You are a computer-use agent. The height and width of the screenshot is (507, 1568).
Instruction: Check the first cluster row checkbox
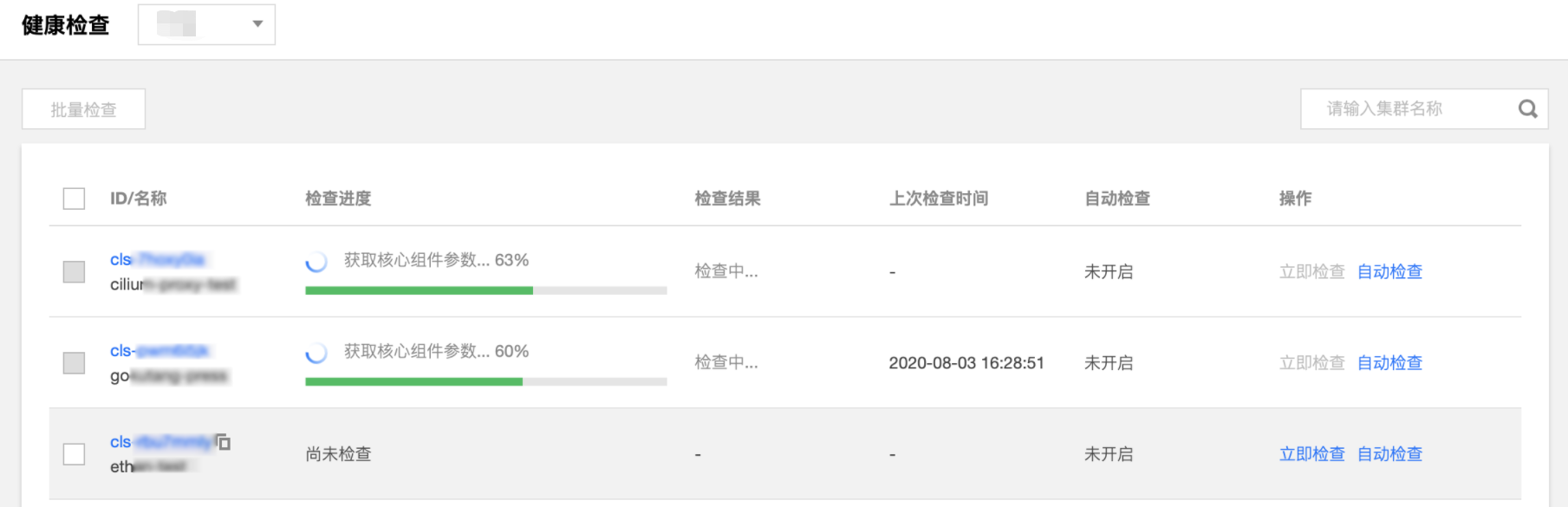[x=74, y=272]
